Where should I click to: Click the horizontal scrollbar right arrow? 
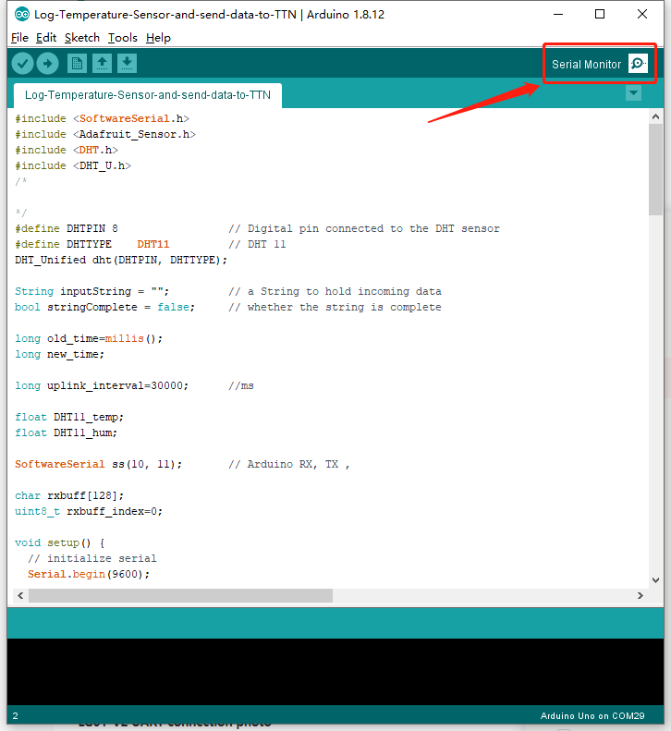640,595
